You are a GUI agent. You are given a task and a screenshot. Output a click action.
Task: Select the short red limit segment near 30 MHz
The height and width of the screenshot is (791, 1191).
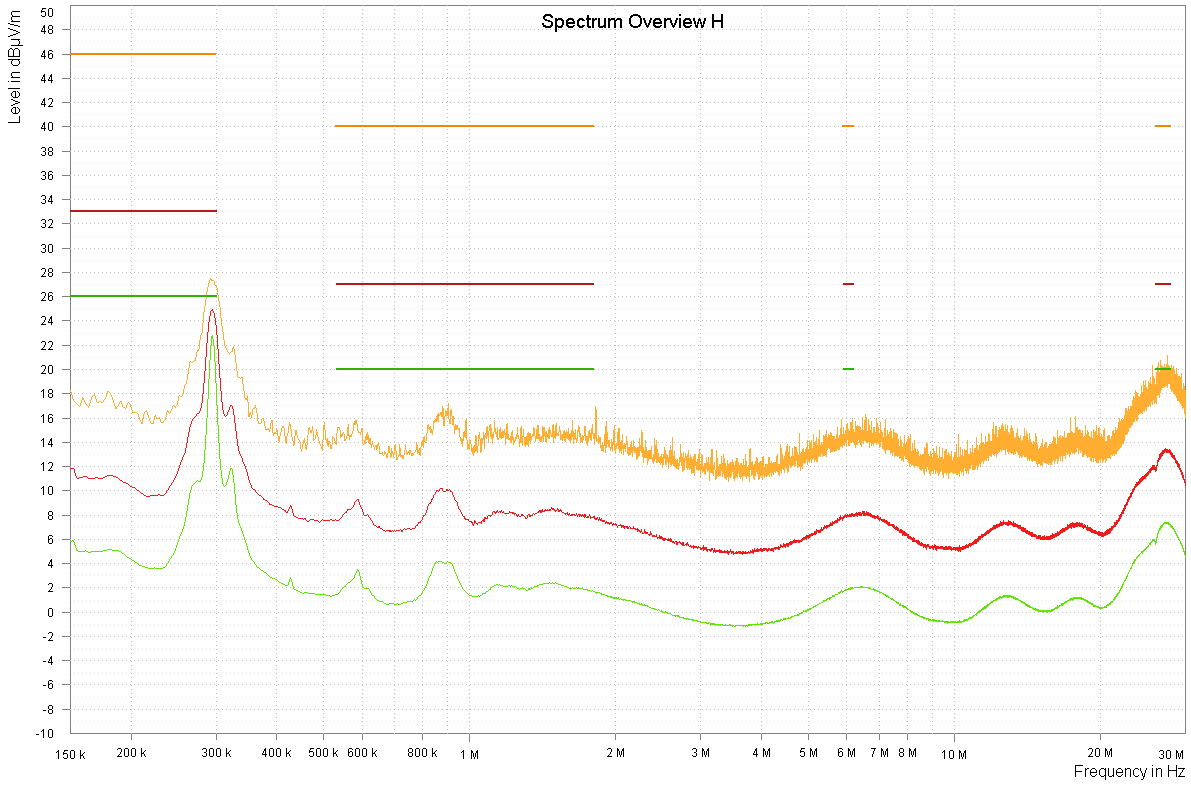[1162, 284]
